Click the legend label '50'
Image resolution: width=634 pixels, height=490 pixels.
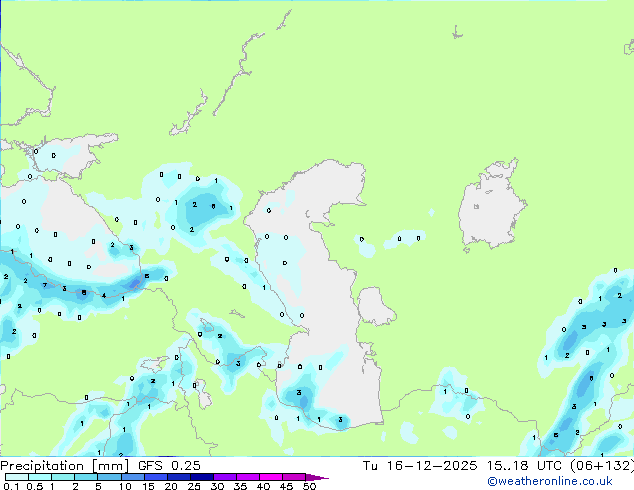pos(310,486)
